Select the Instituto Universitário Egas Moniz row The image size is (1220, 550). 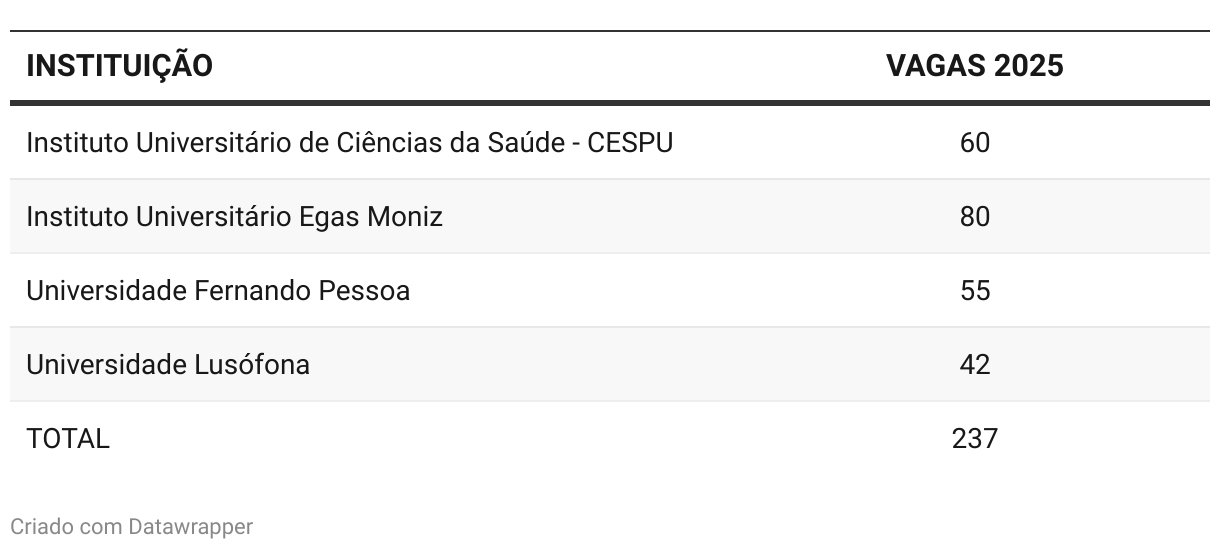(610, 217)
